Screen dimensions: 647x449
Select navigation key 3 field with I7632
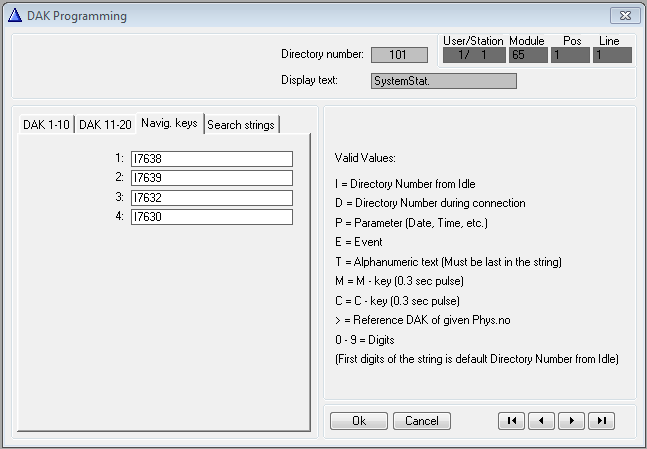[211, 198]
